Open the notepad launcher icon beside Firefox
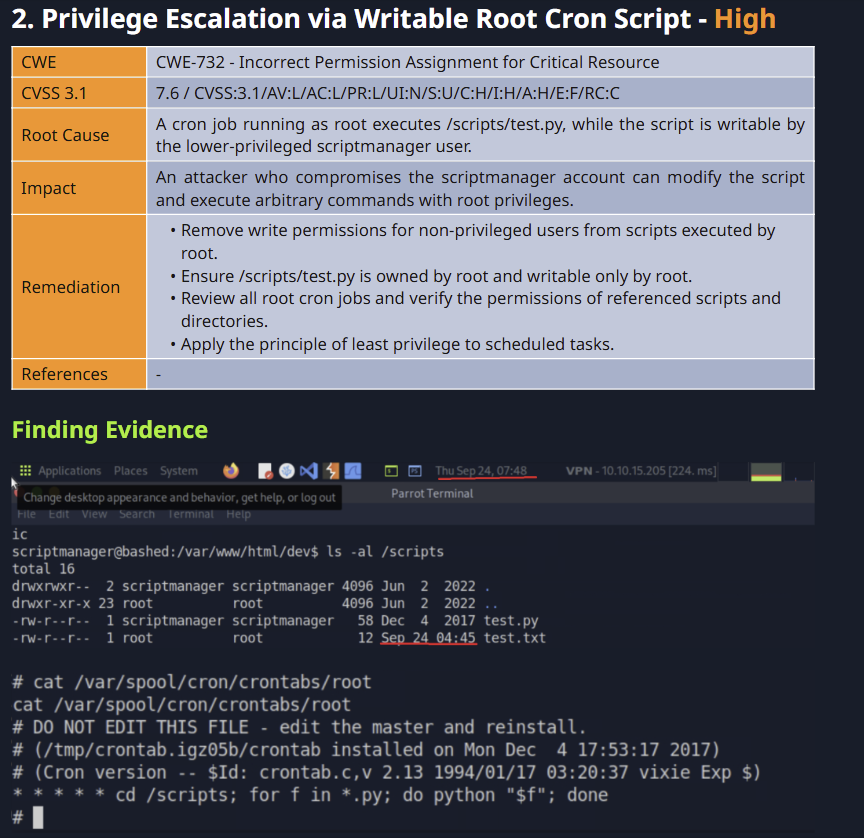Viewport: 864px width, 838px height. [x=265, y=471]
